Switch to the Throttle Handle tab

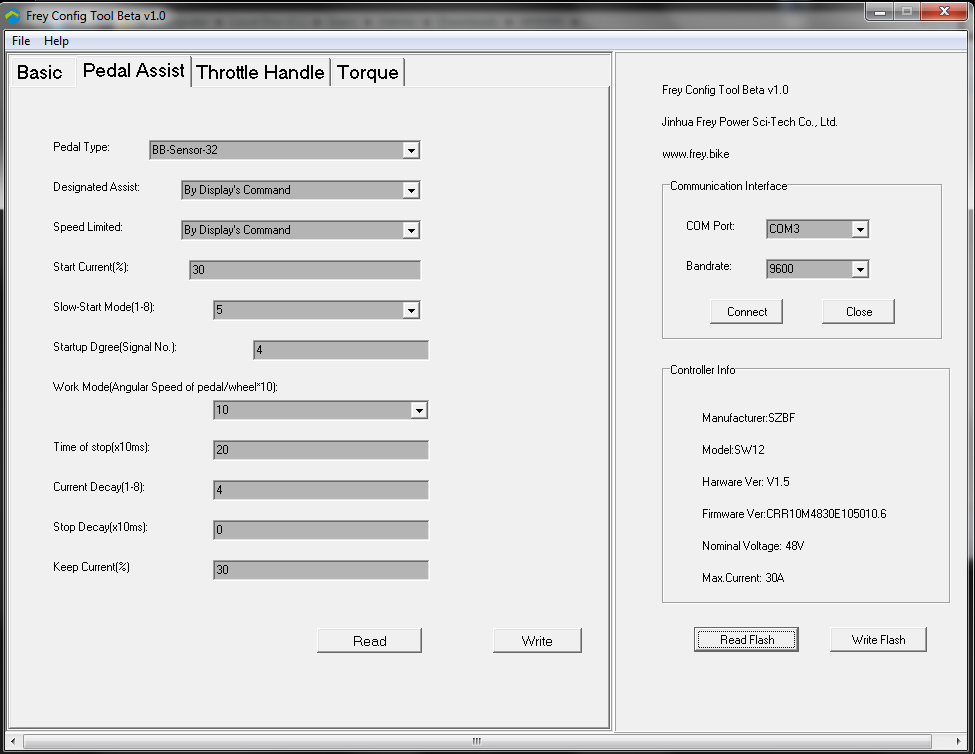pos(260,73)
